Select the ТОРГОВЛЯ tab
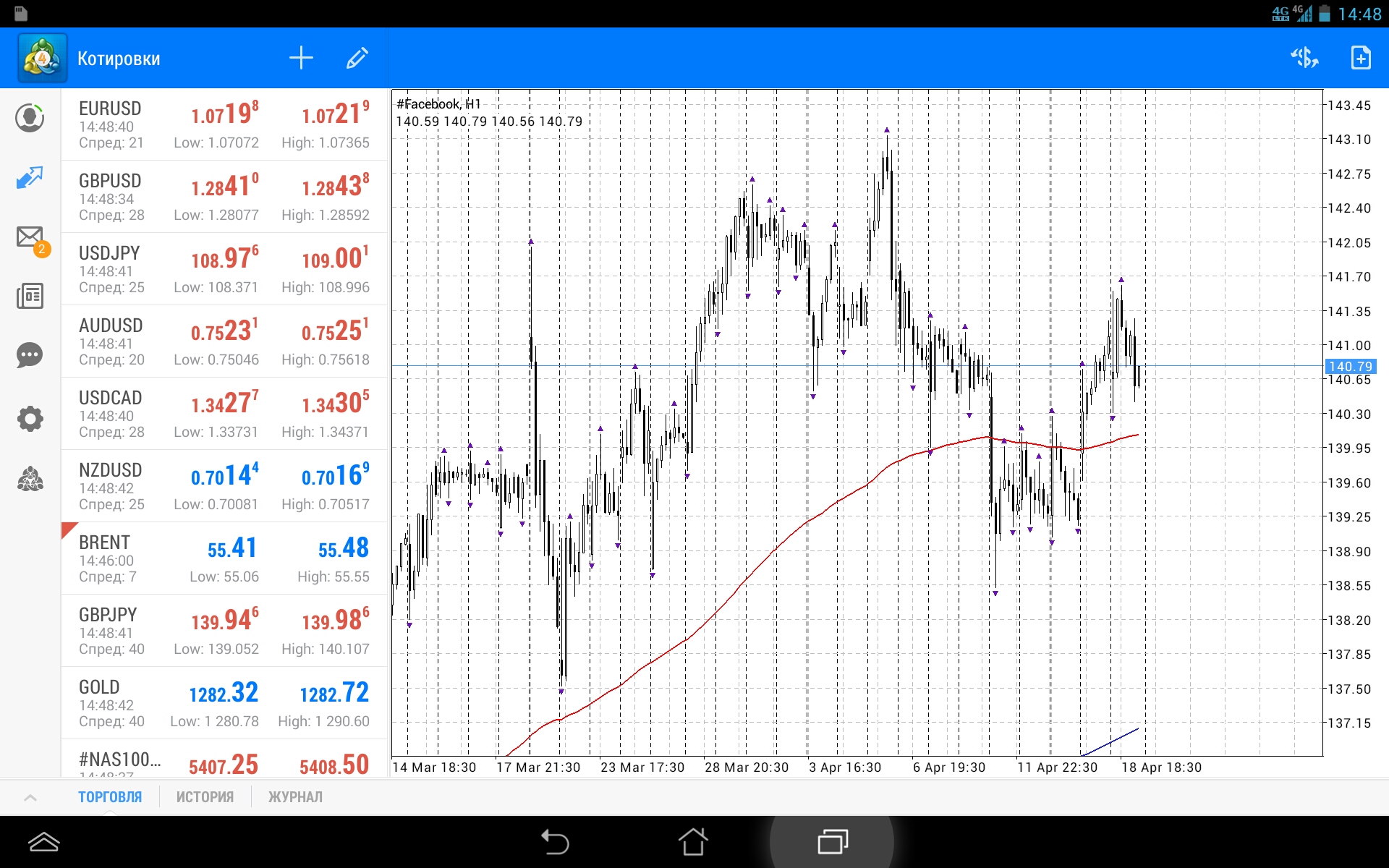1389x868 pixels. click(x=110, y=797)
